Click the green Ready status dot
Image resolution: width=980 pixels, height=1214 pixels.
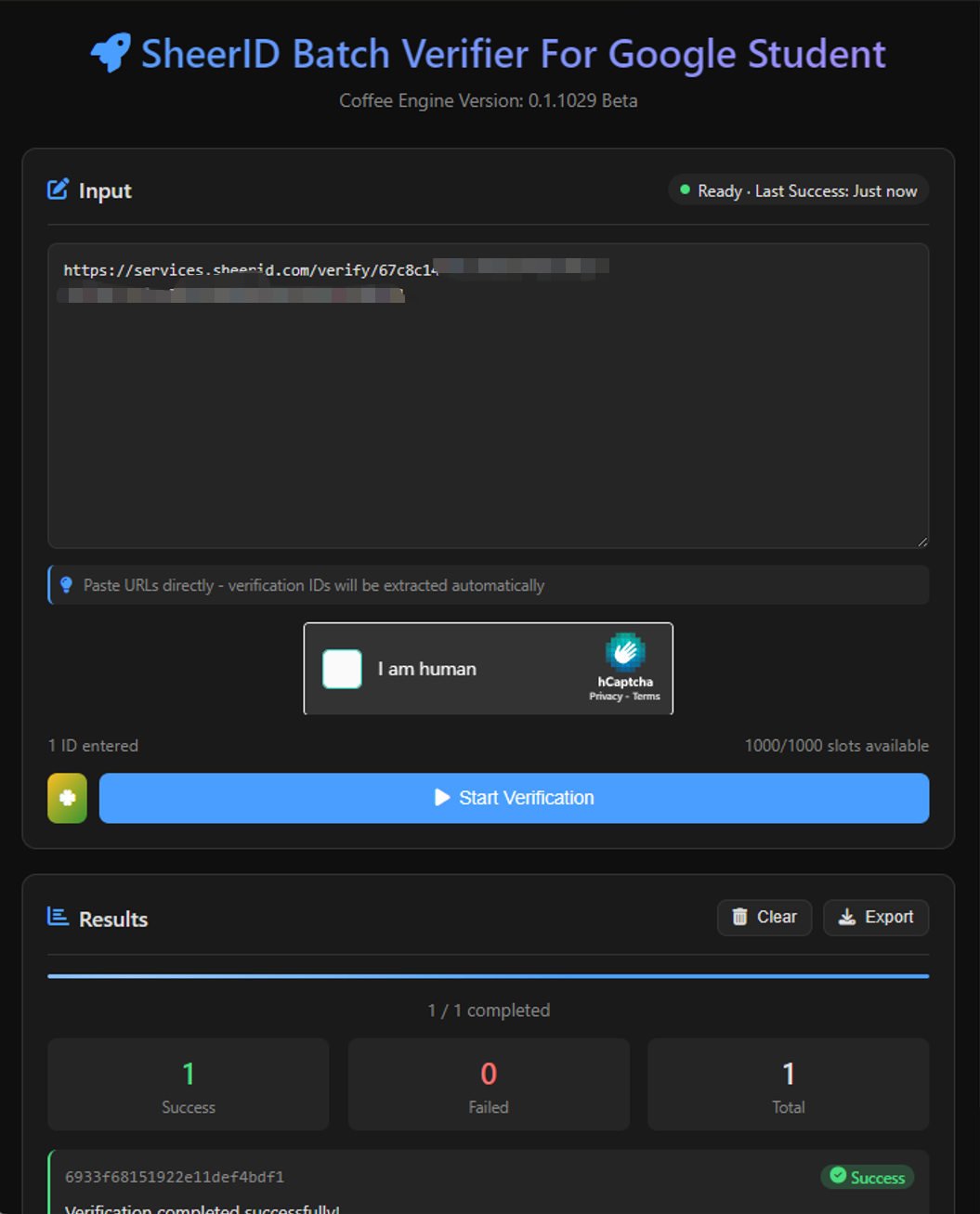coord(685,189)
